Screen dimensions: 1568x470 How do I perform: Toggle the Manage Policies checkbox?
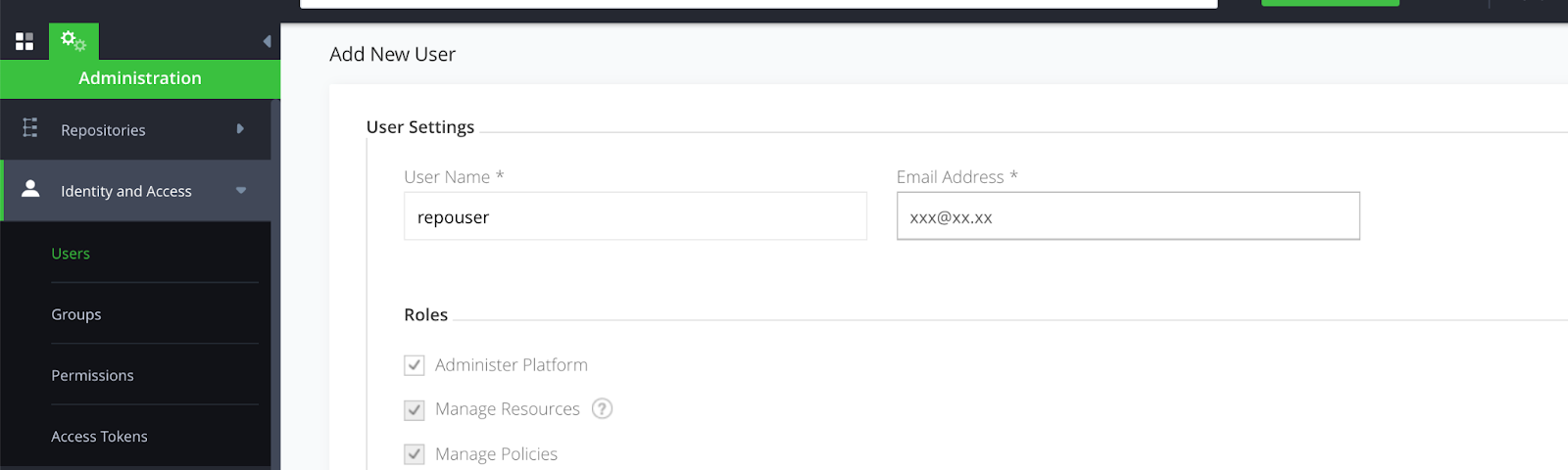click(x=415, y=454)
